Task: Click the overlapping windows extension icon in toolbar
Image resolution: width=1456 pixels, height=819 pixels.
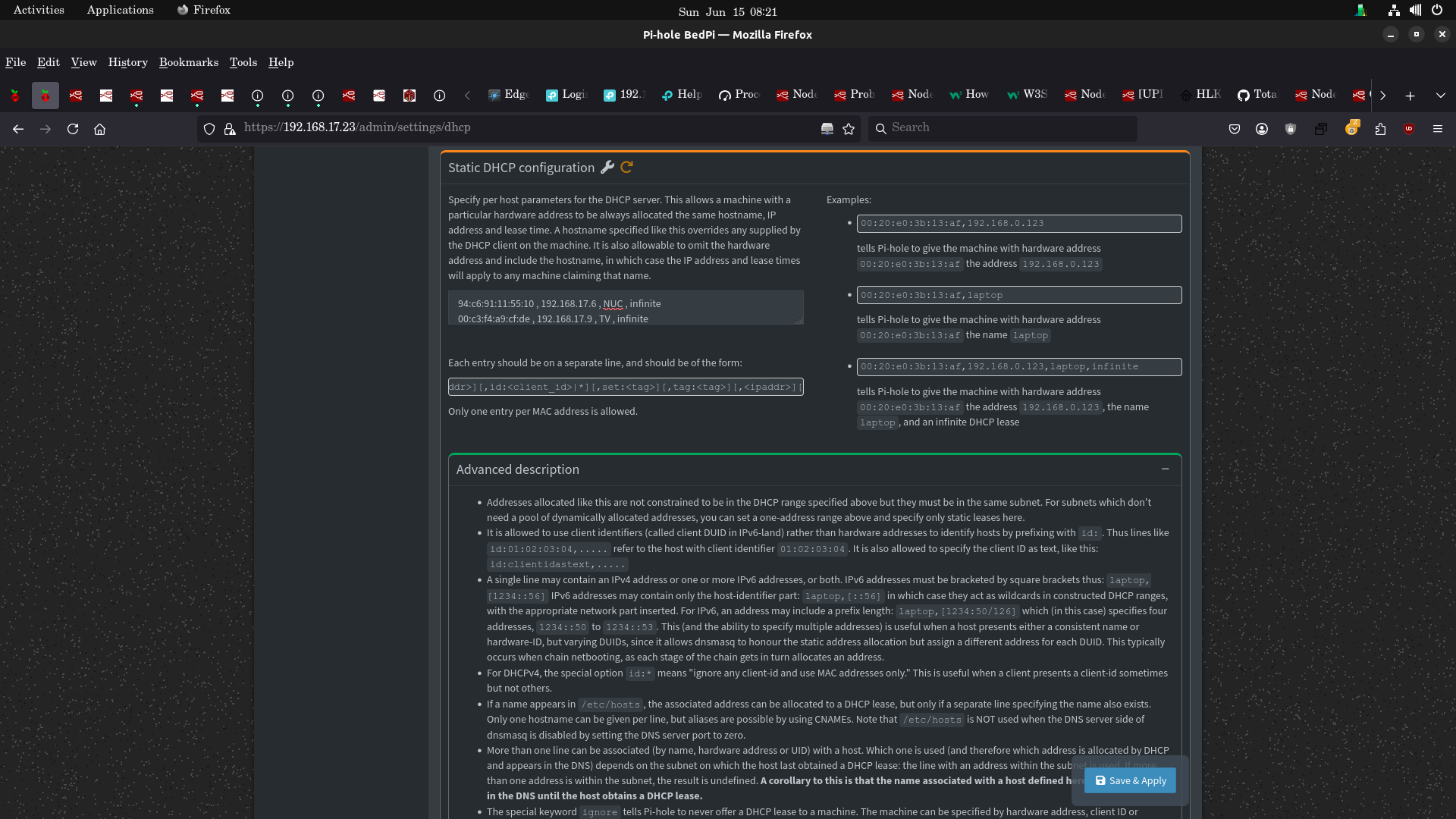Action: pyautogui.click(x=1320, y=129)
